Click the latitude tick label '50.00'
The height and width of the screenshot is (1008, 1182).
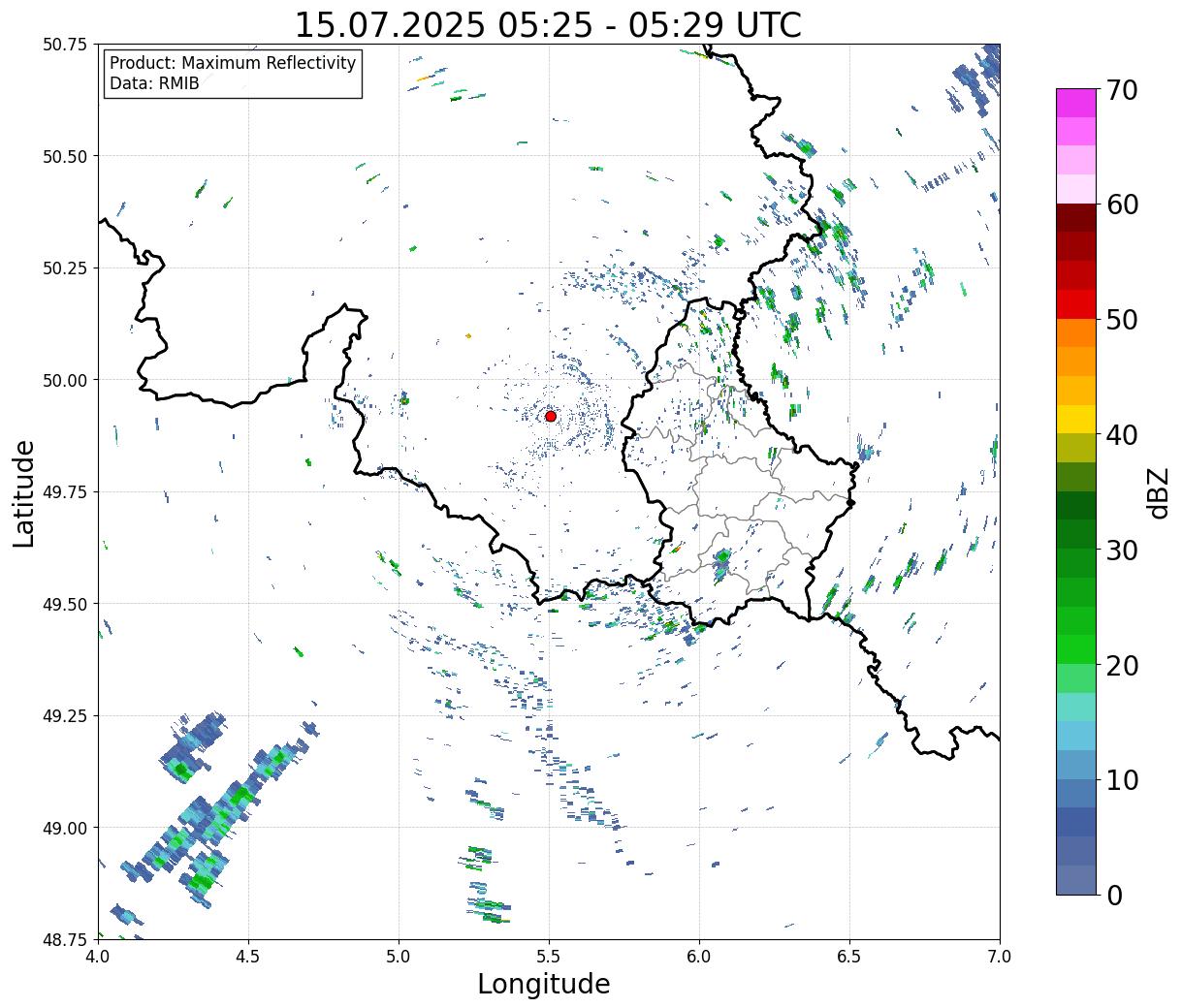(65, 380)
